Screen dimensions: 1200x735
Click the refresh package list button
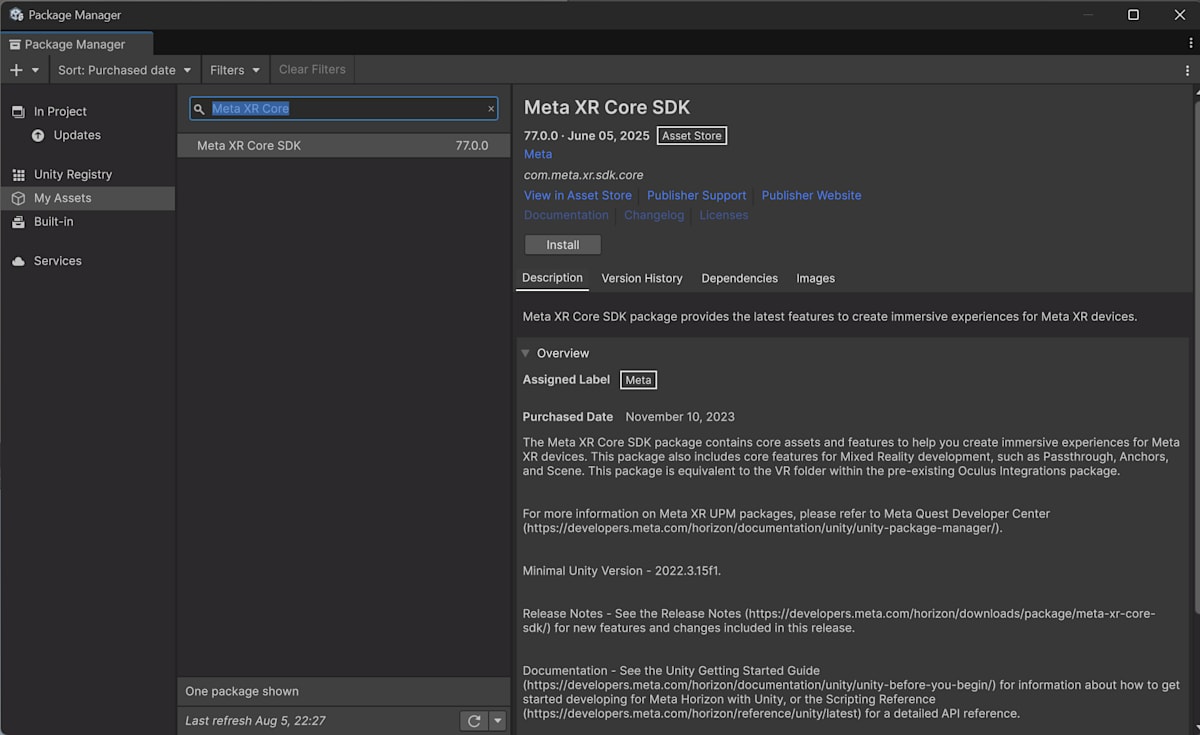point(474,720)
